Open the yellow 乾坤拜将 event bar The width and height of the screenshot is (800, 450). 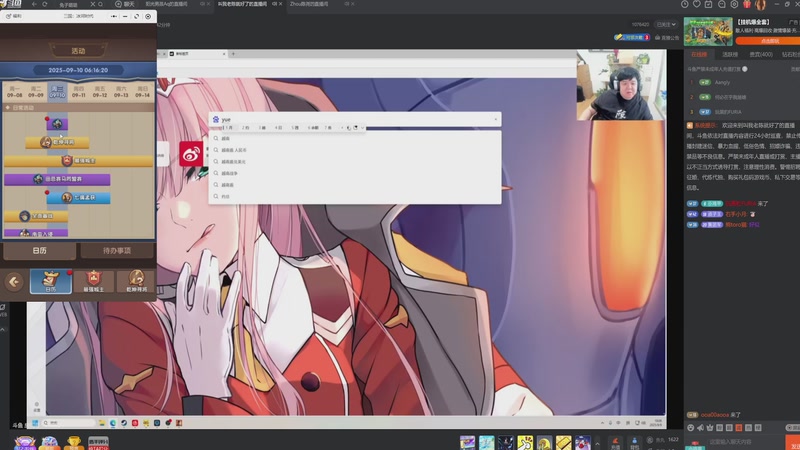click(x=57, y=142)
